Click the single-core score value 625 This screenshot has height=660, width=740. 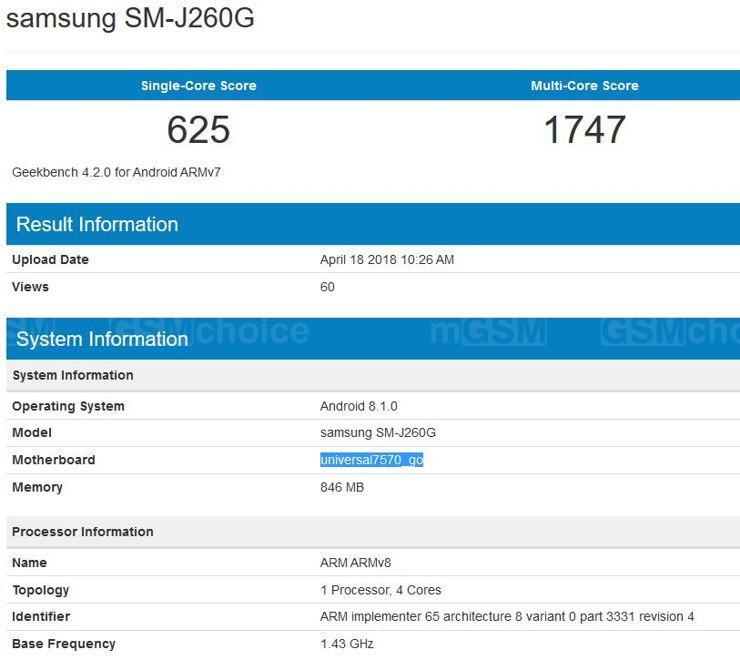click(199, 129)
